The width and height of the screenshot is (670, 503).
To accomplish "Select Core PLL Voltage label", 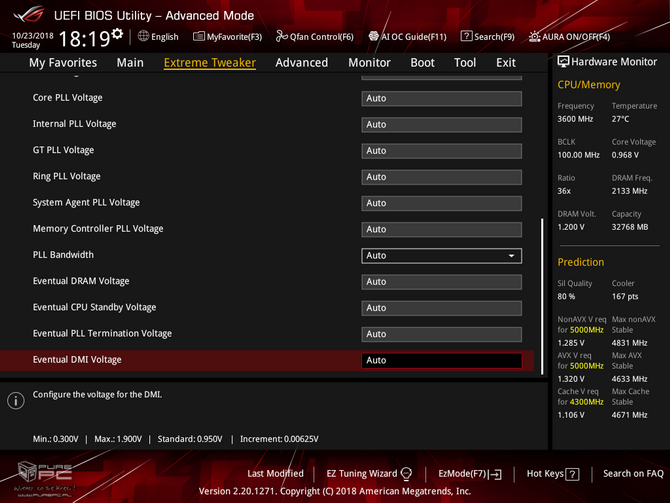I will pos(68,98).
